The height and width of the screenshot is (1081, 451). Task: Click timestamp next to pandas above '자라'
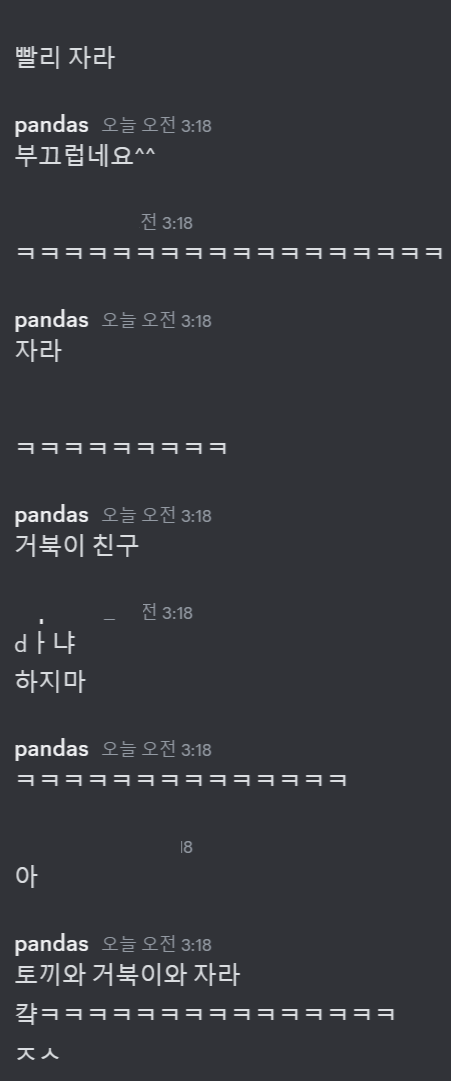pyautogui.click(x=157, y=321)
